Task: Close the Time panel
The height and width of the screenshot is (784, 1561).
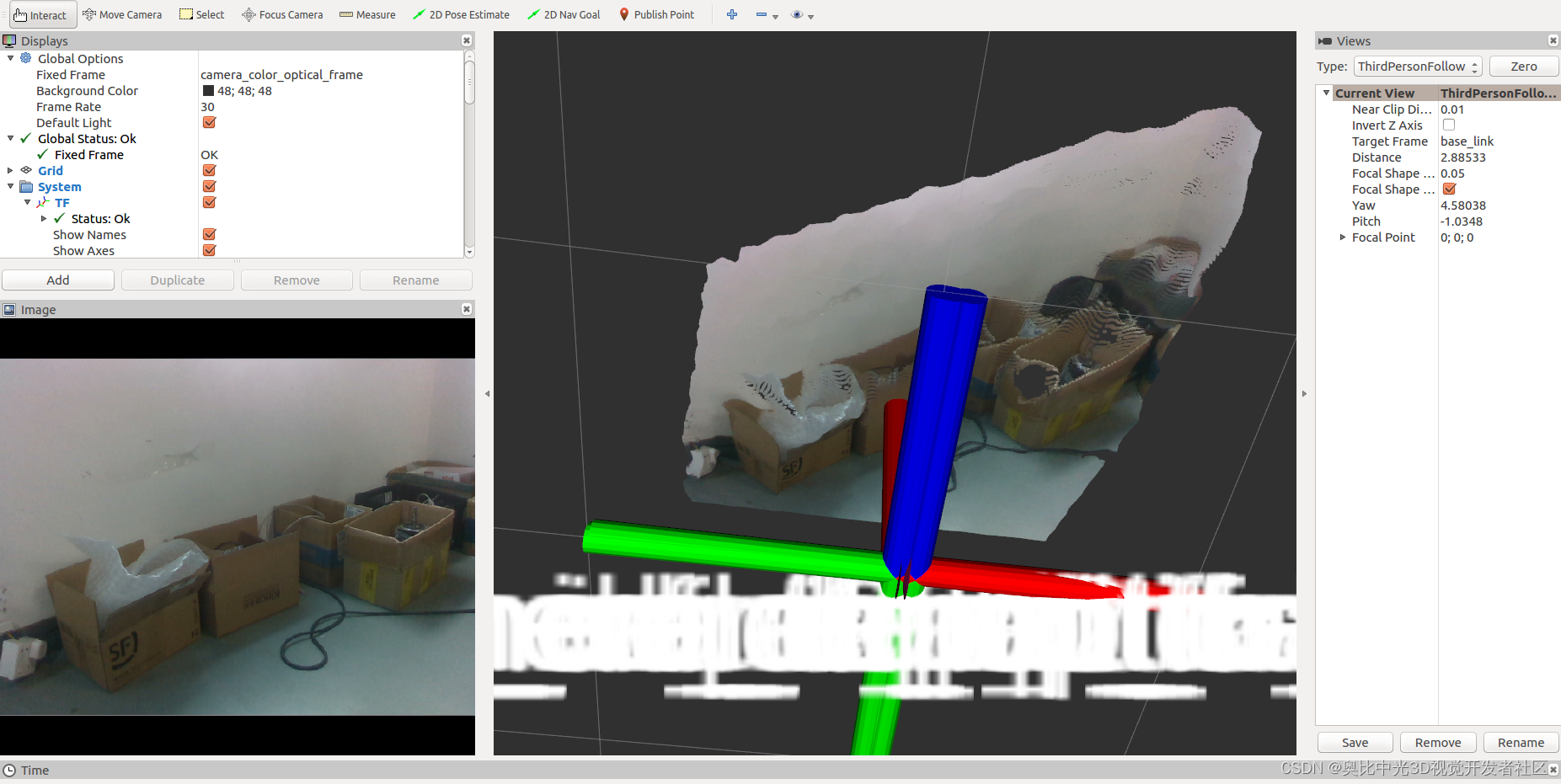Action: click(1553, 770)
